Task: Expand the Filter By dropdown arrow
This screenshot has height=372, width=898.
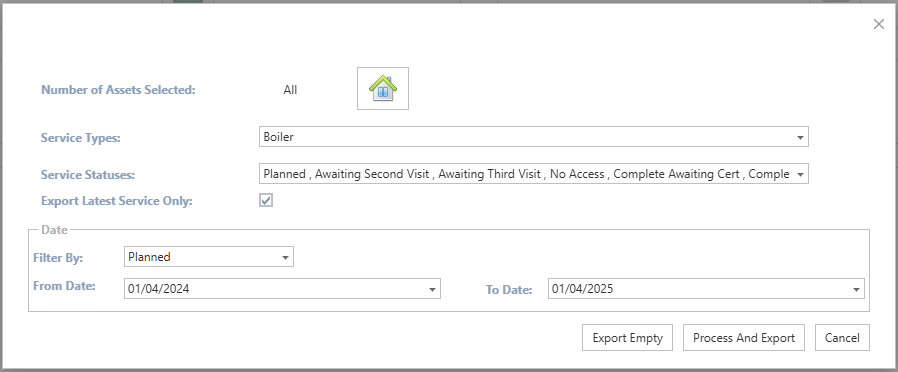Action: pyautogui.click(x=285, y=258)
